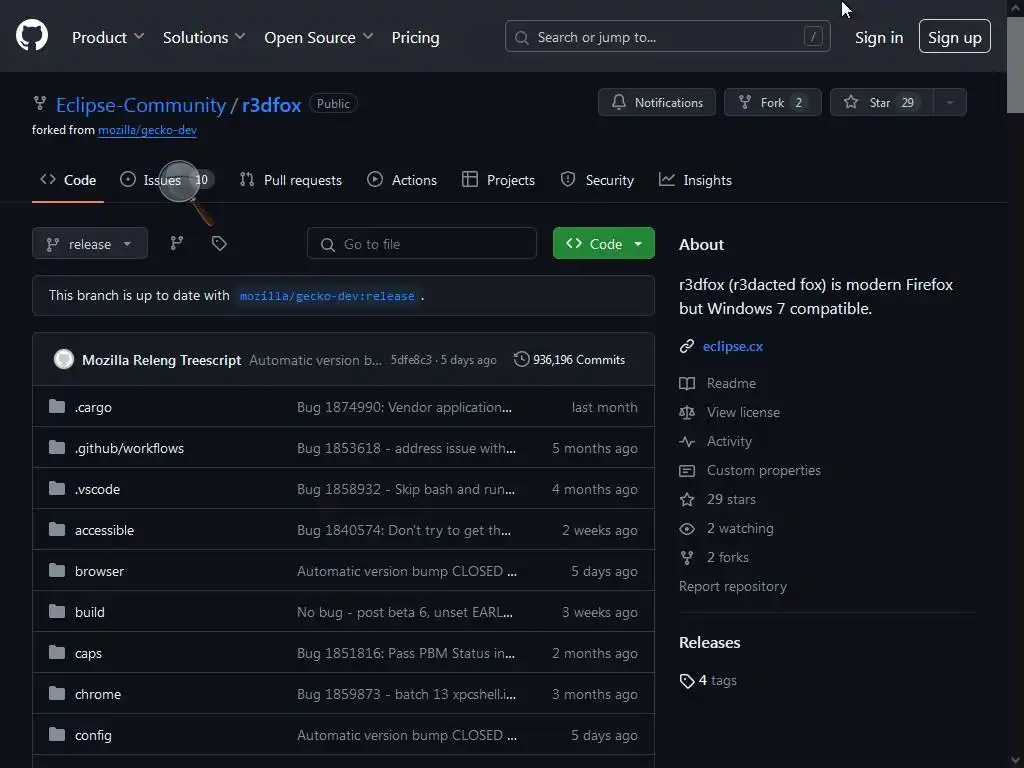Click the Custom properties icon
1024x768 pixels.
pos(686,470)
